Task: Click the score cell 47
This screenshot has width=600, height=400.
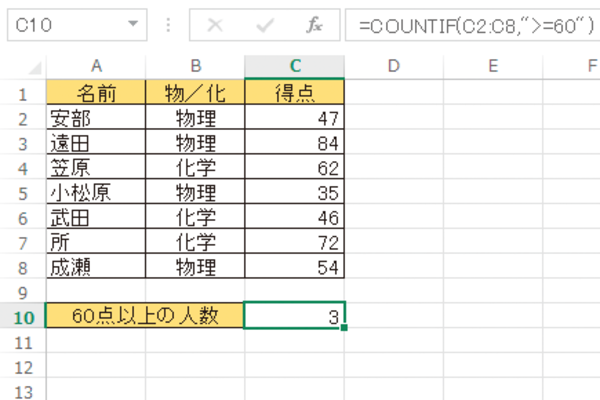Action: 295,117
